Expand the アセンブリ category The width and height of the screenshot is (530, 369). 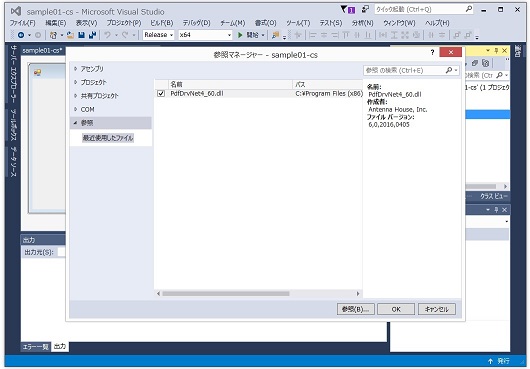(76, 69)
